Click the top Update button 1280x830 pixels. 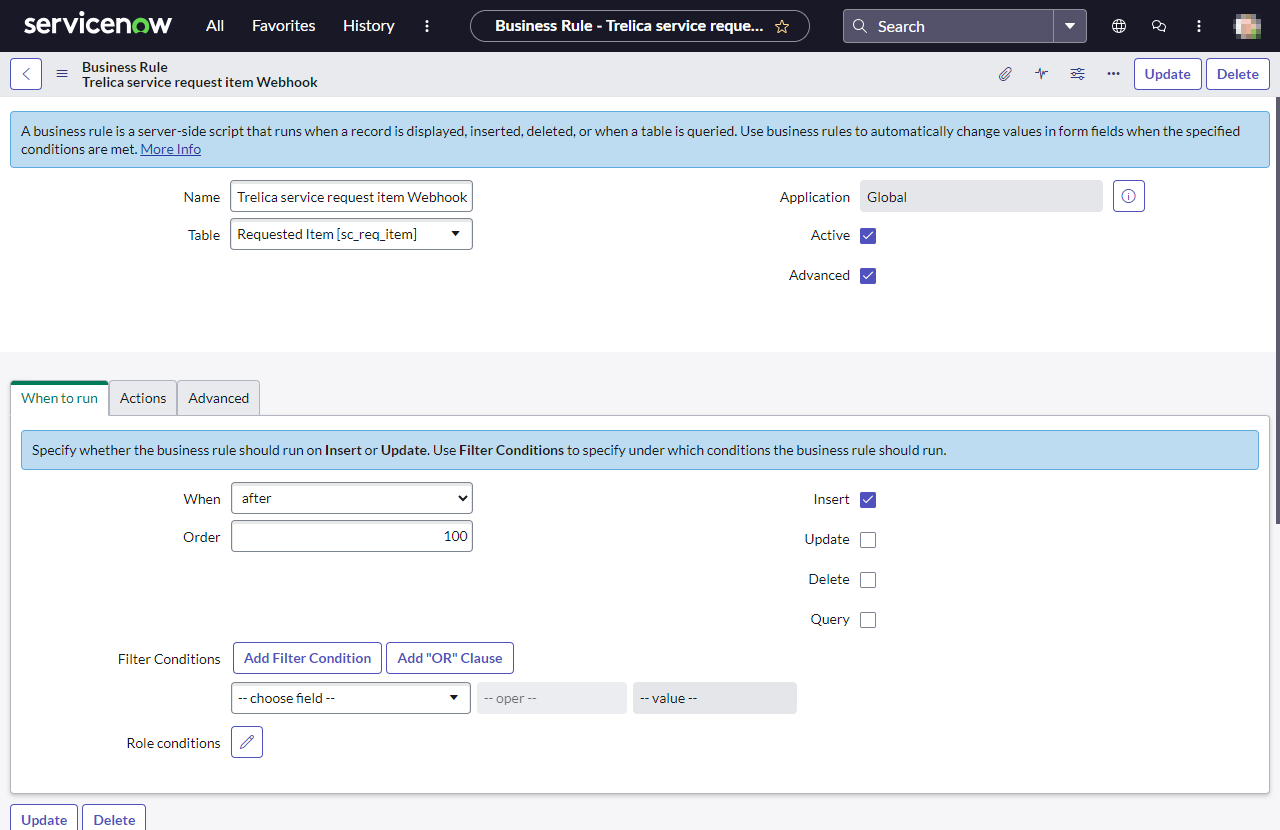[1168, 74]
